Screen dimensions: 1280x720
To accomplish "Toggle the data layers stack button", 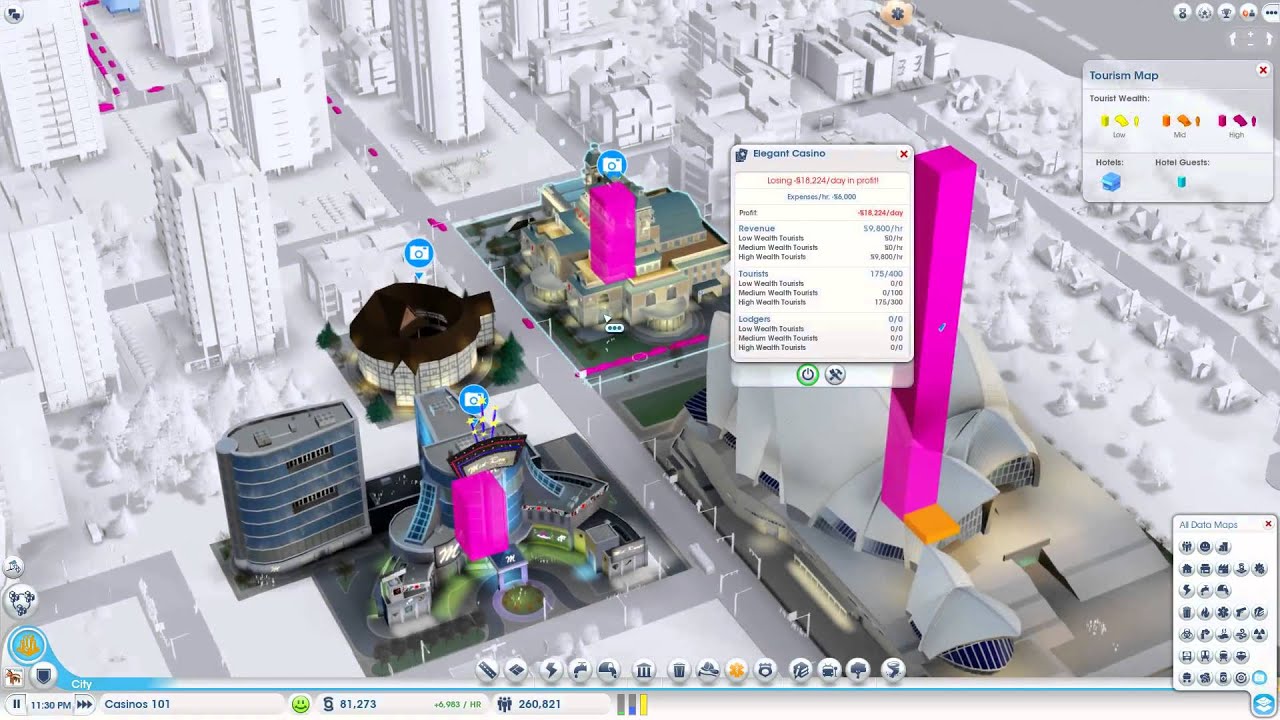I will 1262,704.
